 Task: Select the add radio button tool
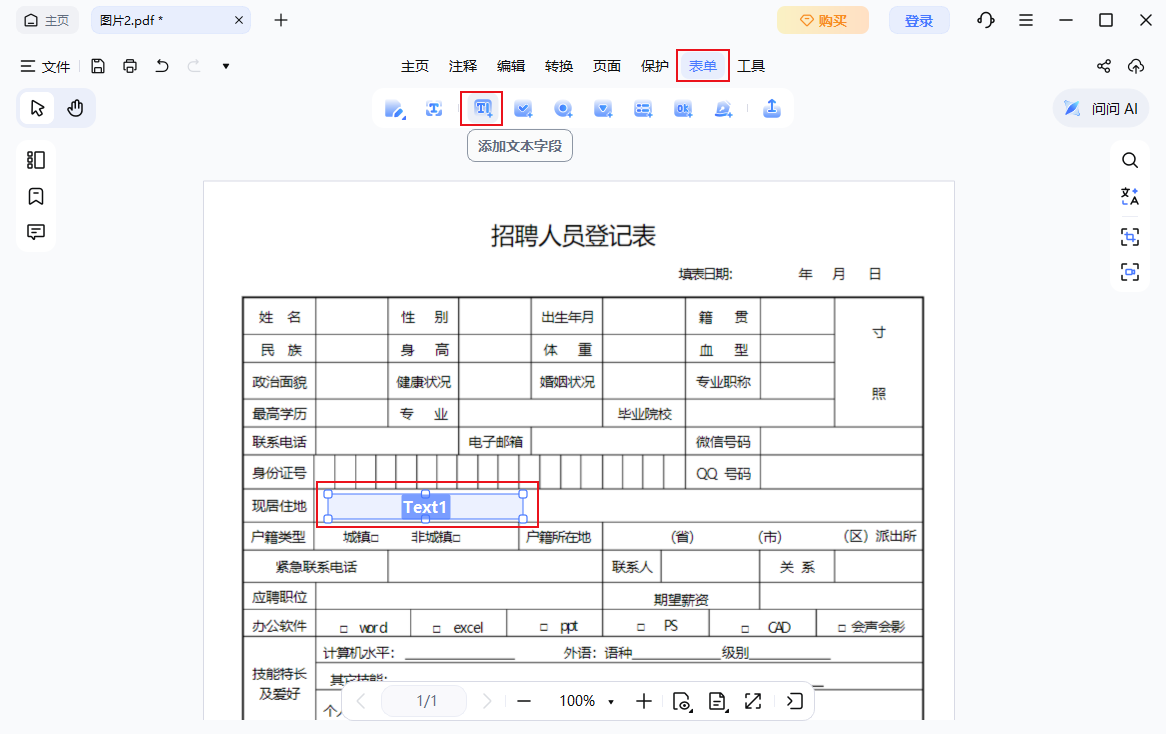[x=564, y=109]
